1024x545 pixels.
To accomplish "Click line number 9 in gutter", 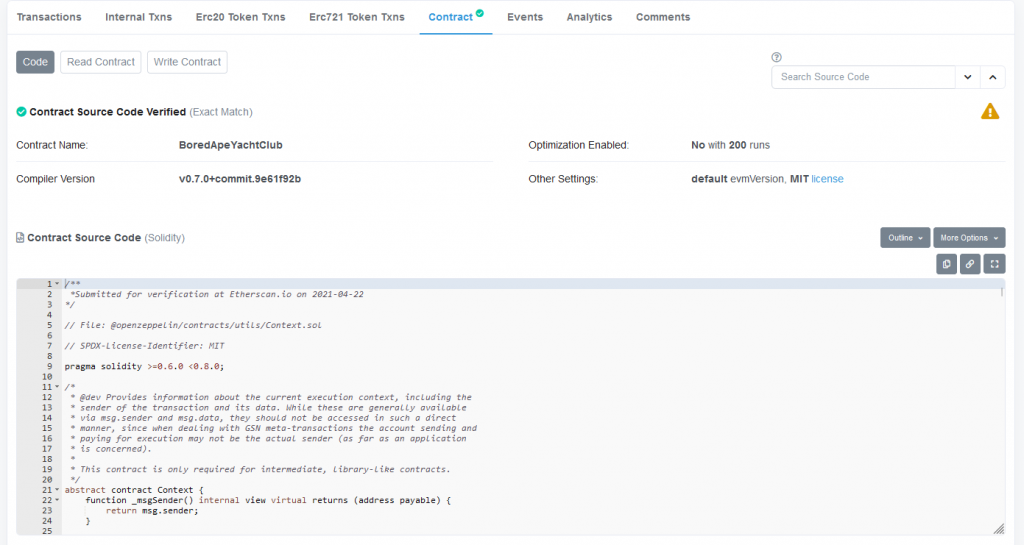I will (x=49, y=367).
